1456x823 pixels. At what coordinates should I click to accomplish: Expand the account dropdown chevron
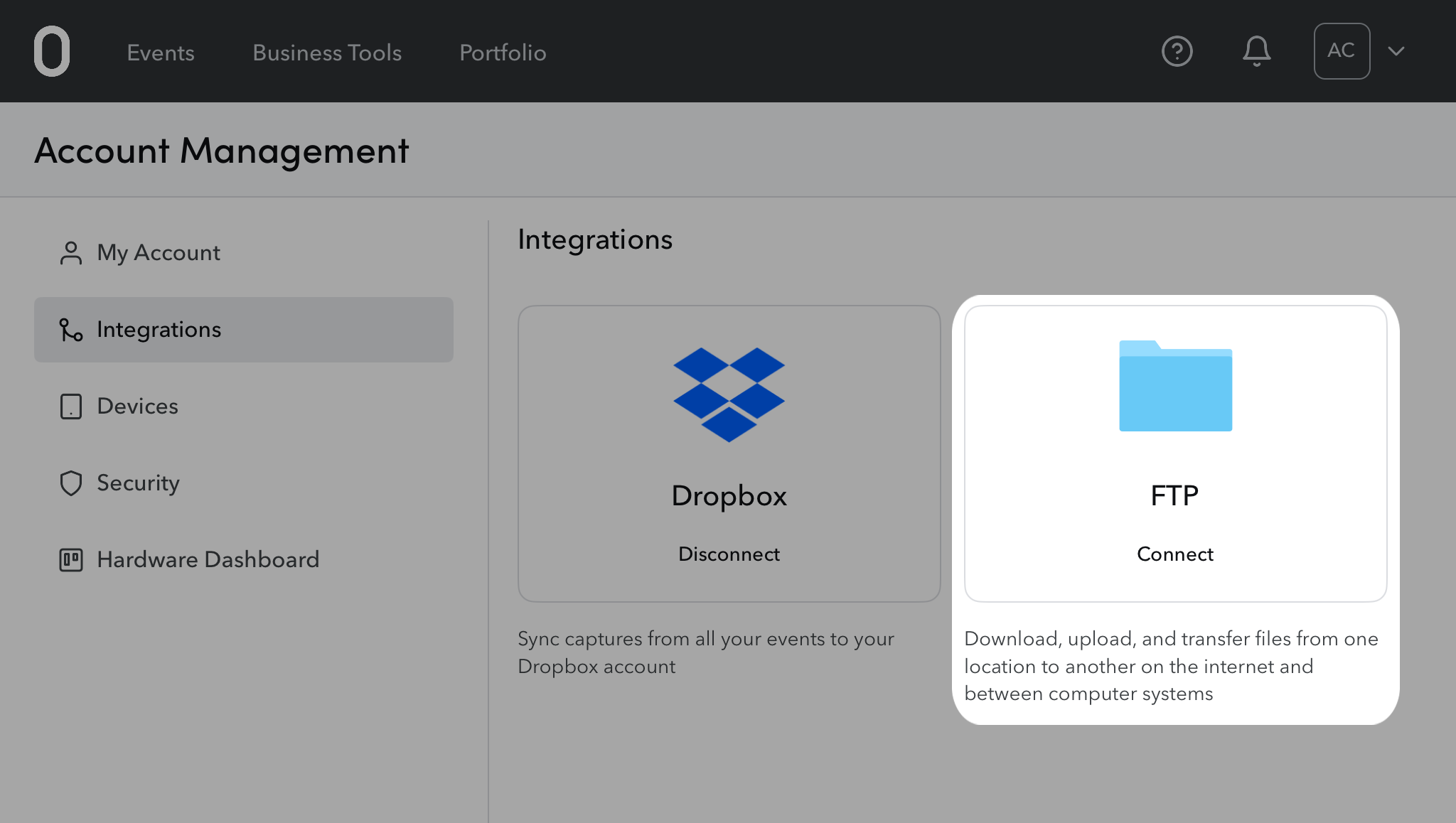coord(1396,51)
